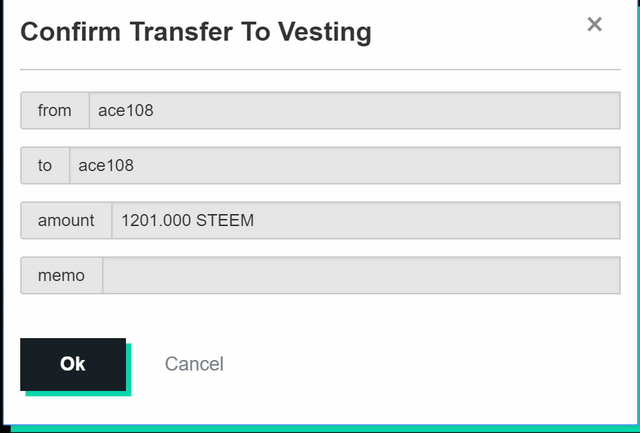This screenshot has width=640, height=433.
Task: Click the ace108 text in from field
Action: [126, 111]
